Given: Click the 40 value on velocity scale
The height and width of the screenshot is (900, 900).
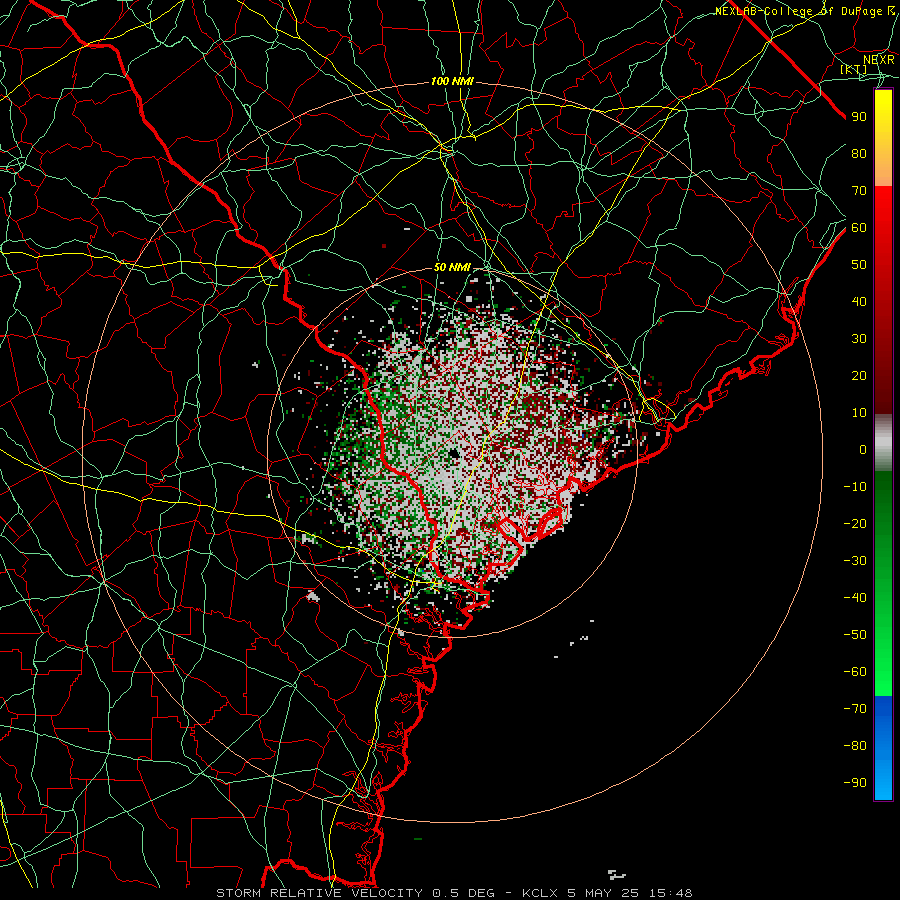Looking at the screenshot, I should pyautogui.click(x=859, y=302).
